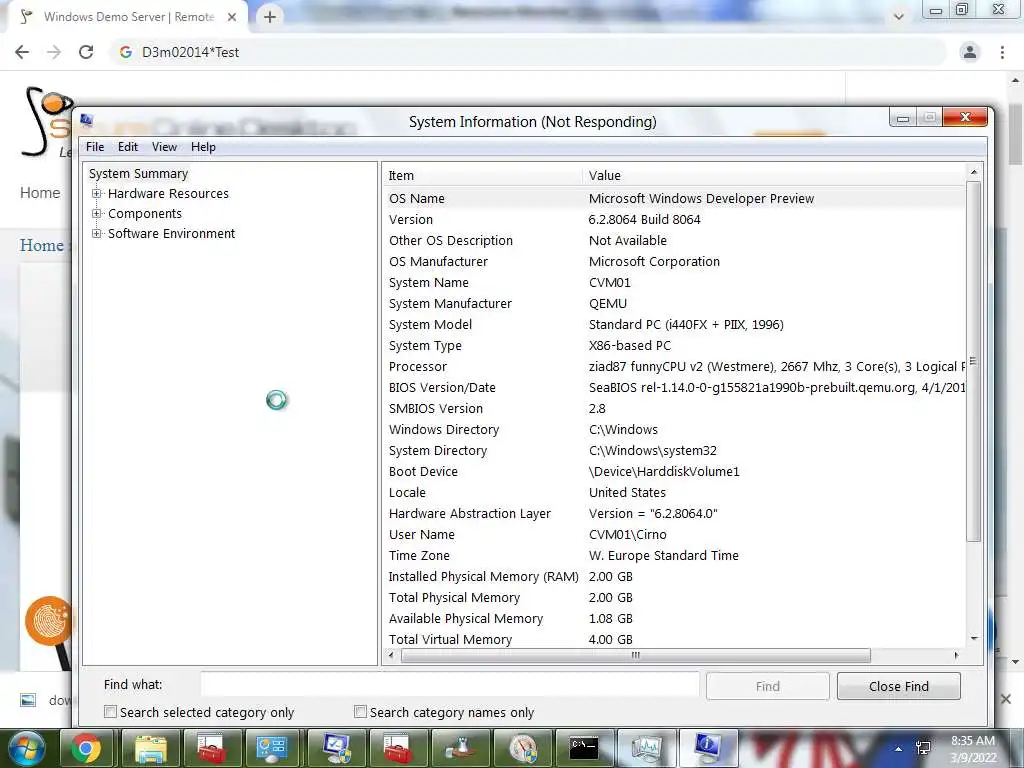The width and height of the screenshot is (1024, 768).
Task: Click browser back arrow
Action: pos(22,52)
